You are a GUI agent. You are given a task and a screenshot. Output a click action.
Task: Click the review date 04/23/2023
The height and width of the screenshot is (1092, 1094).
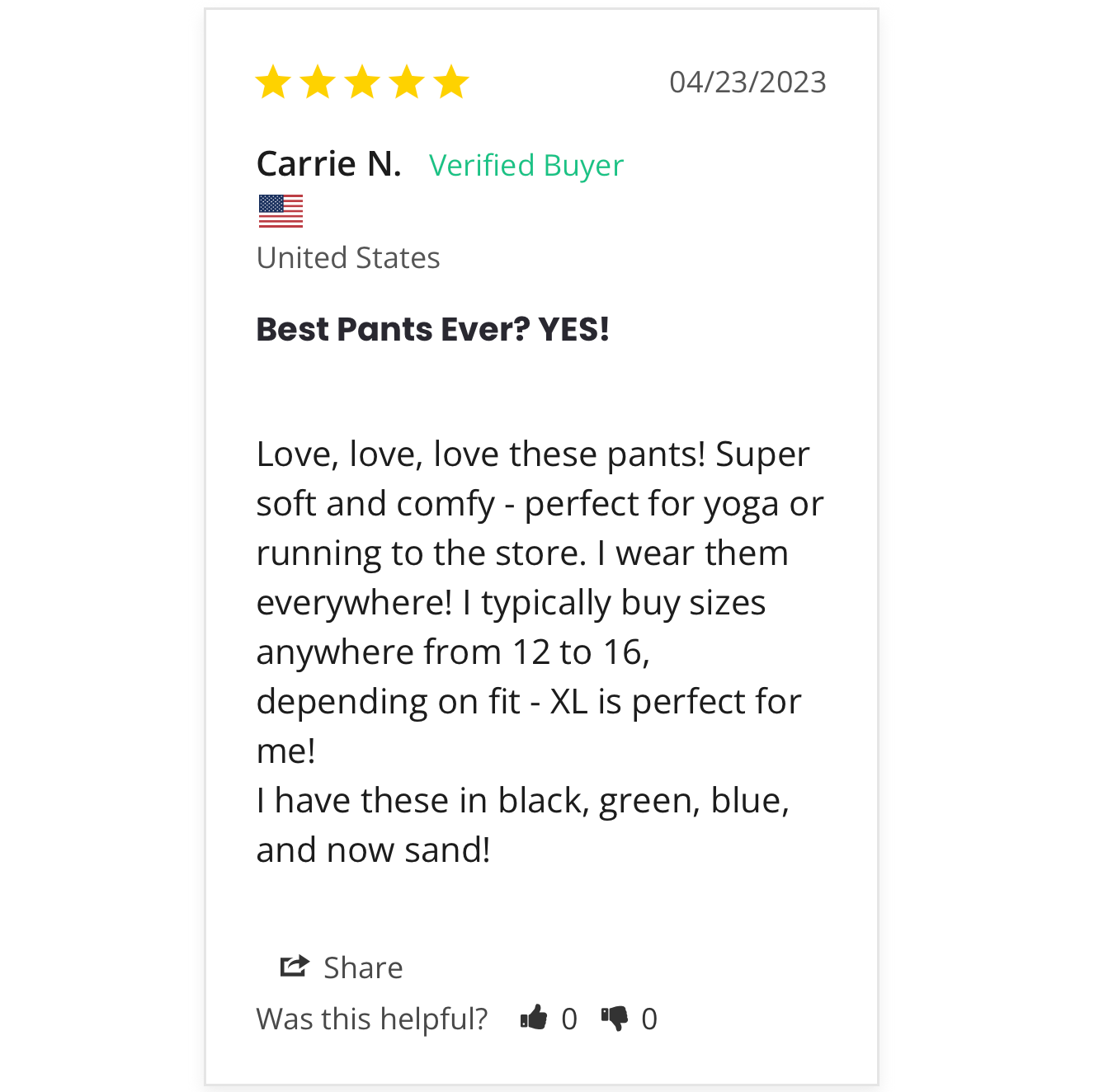(747, 82)
